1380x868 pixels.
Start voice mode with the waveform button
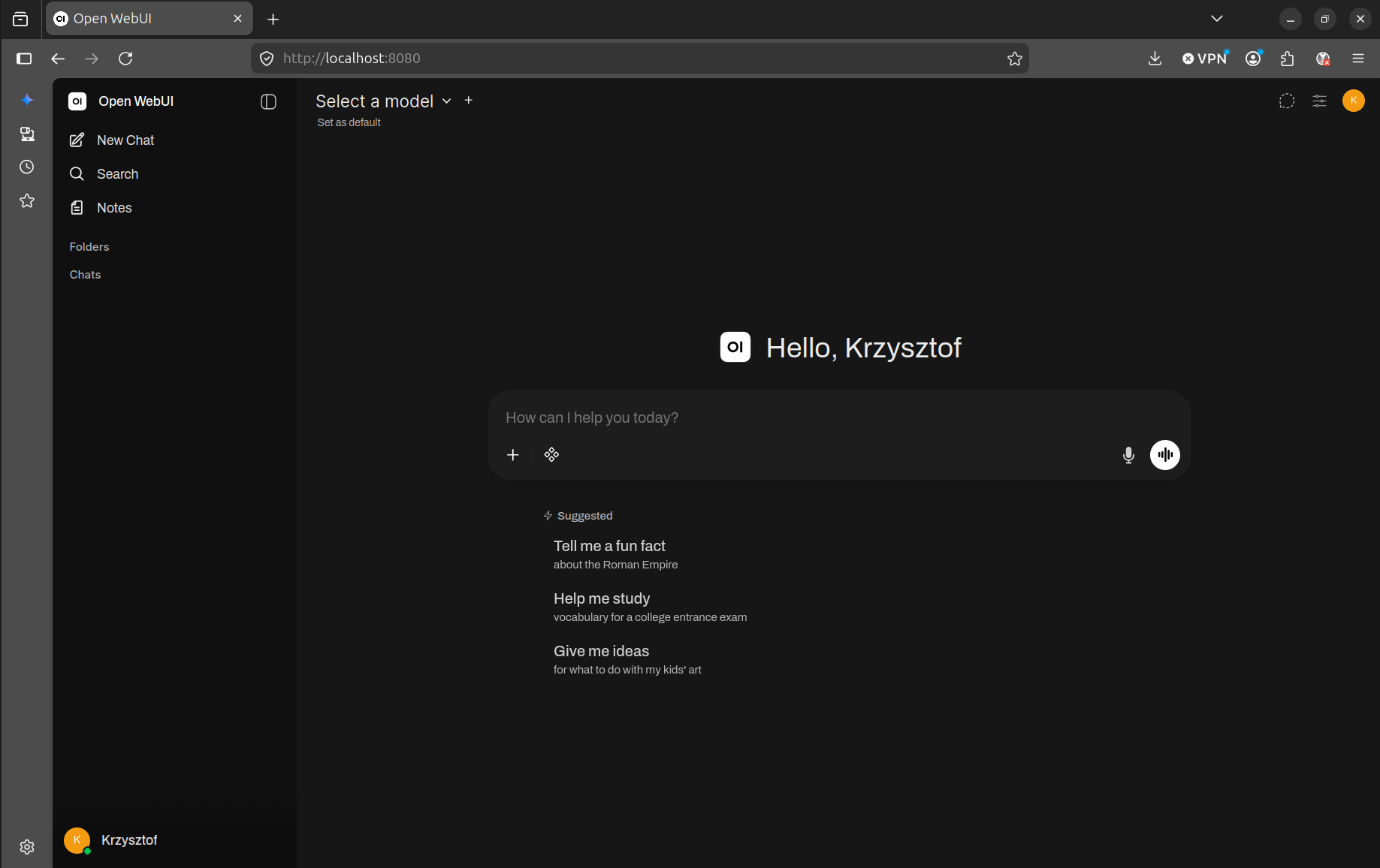(1164, 455)
